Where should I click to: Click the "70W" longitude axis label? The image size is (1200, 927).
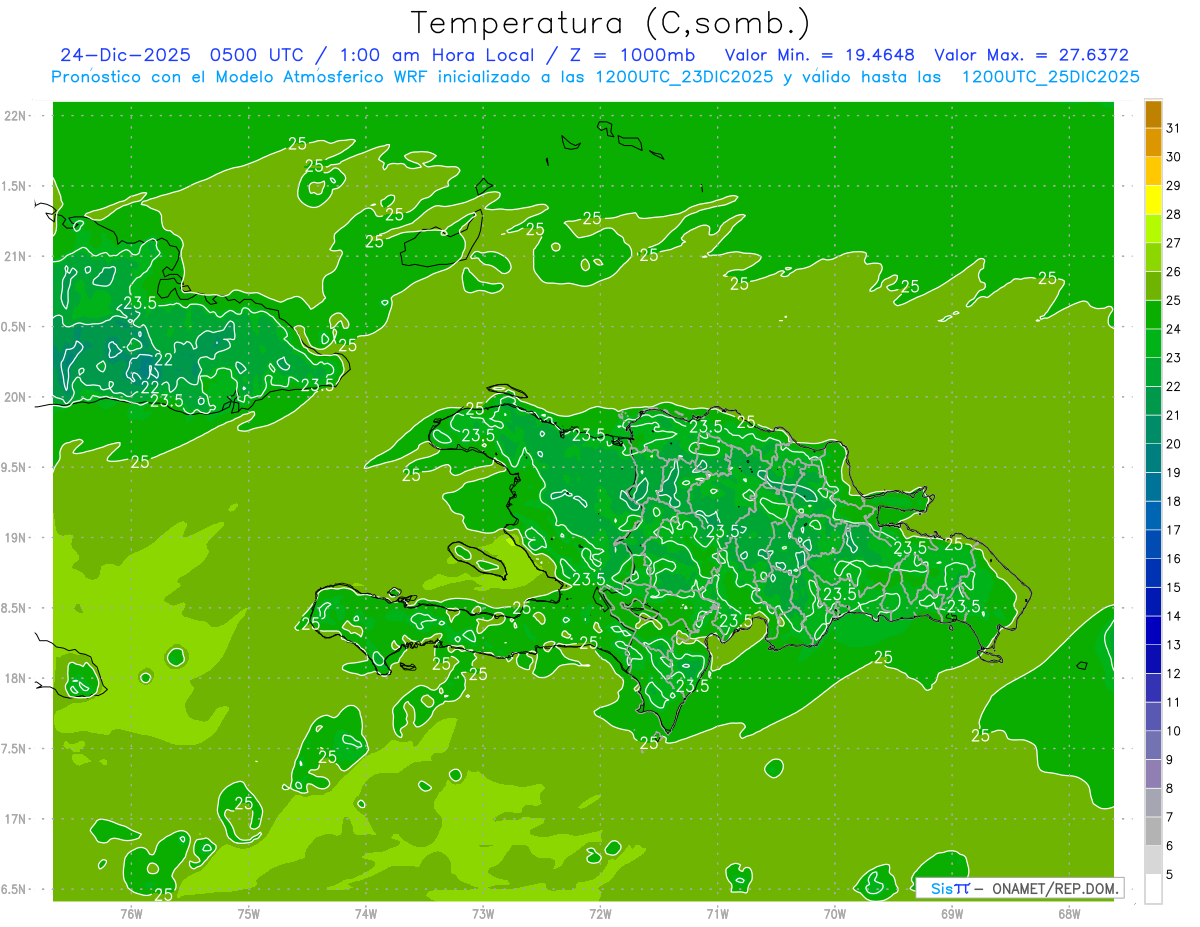pyautogui.click(x=835, y=914)
